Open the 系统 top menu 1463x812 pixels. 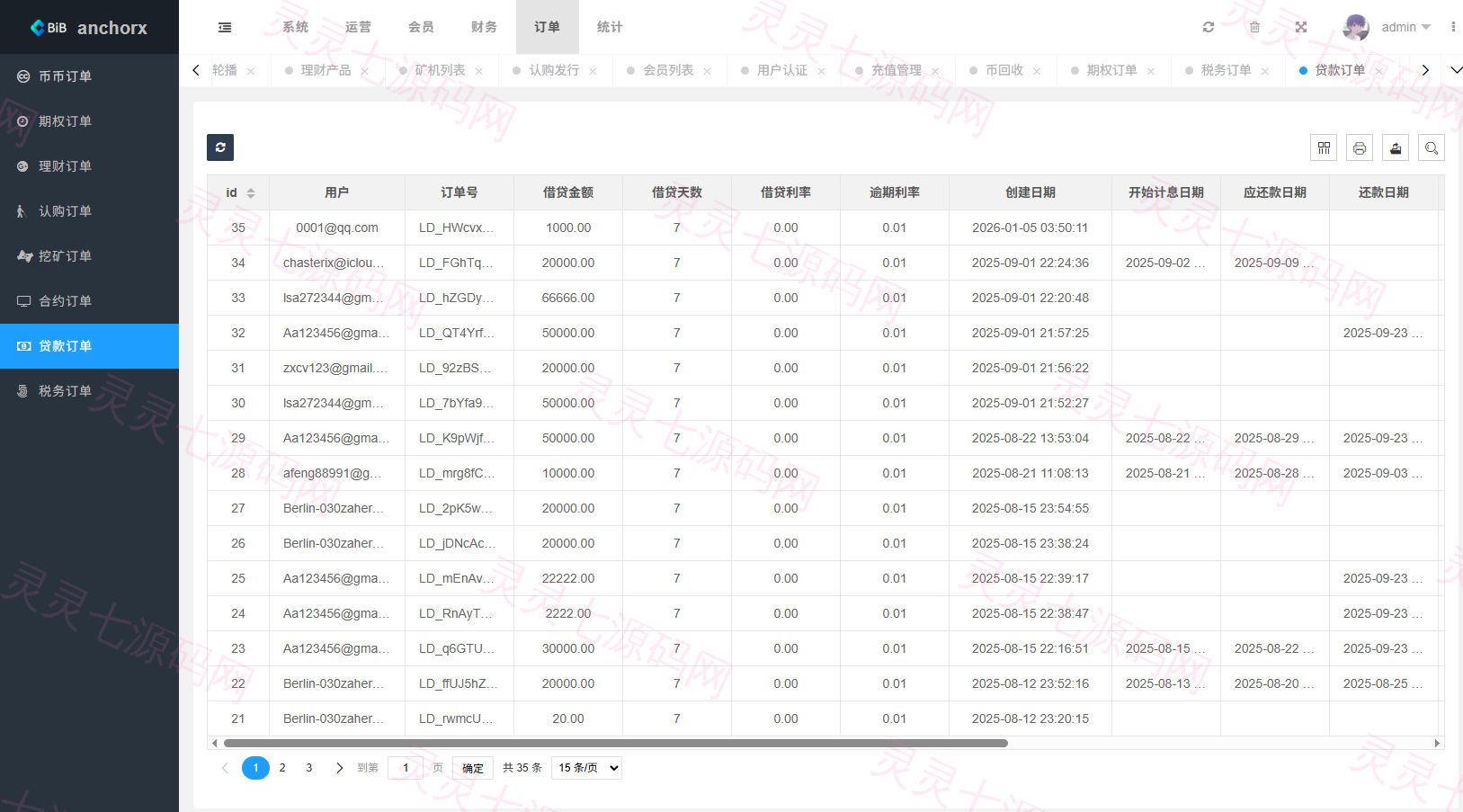(295, 27)
